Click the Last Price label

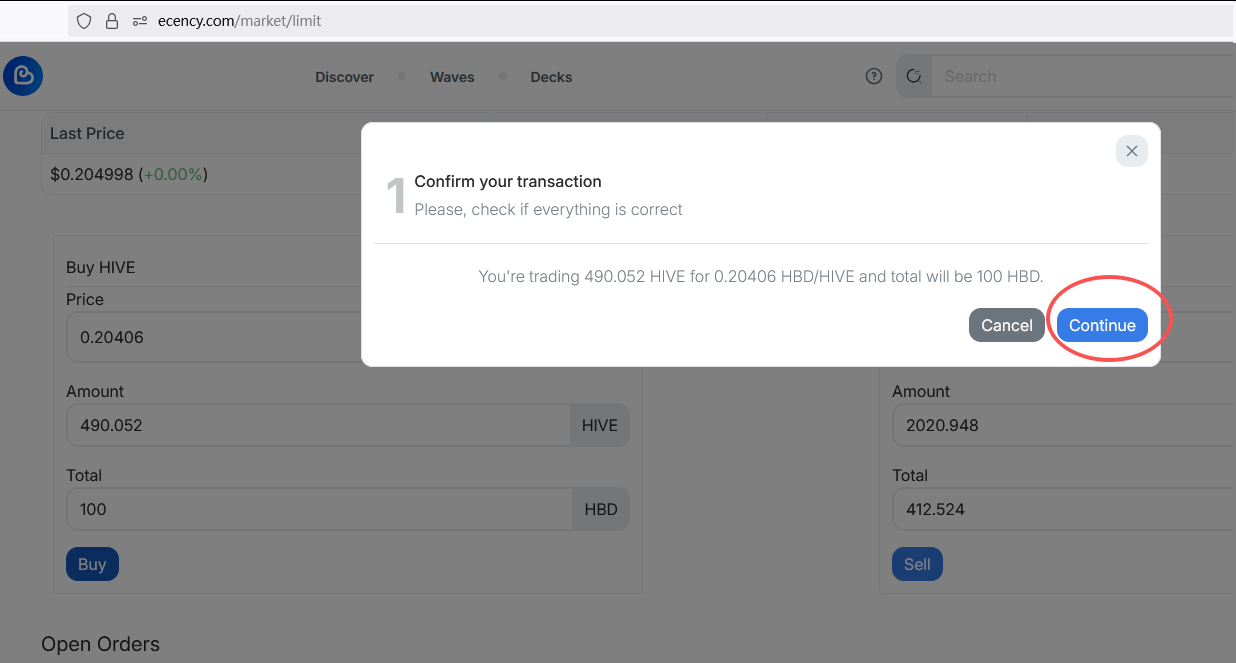click(87, 133)
